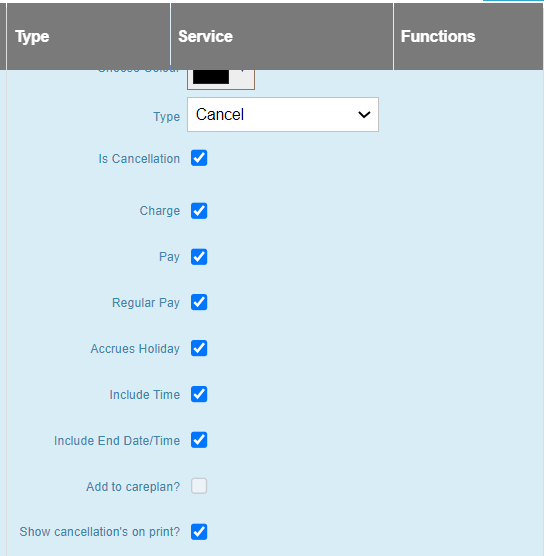The width and height of the screenshot is (550, 556).
Task: Uncheck the Include Time checkbox
Action: [199, 394]
